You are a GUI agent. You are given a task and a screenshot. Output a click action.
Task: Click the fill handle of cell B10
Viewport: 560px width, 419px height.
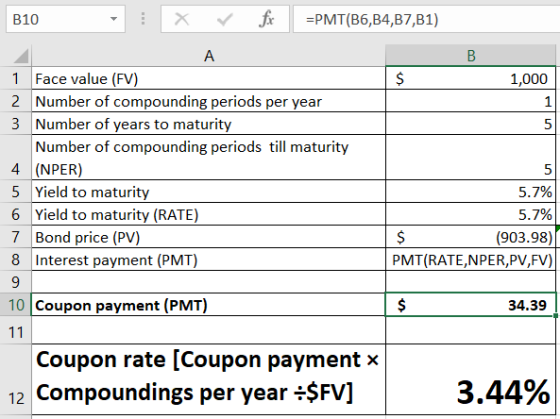point(555,315)
